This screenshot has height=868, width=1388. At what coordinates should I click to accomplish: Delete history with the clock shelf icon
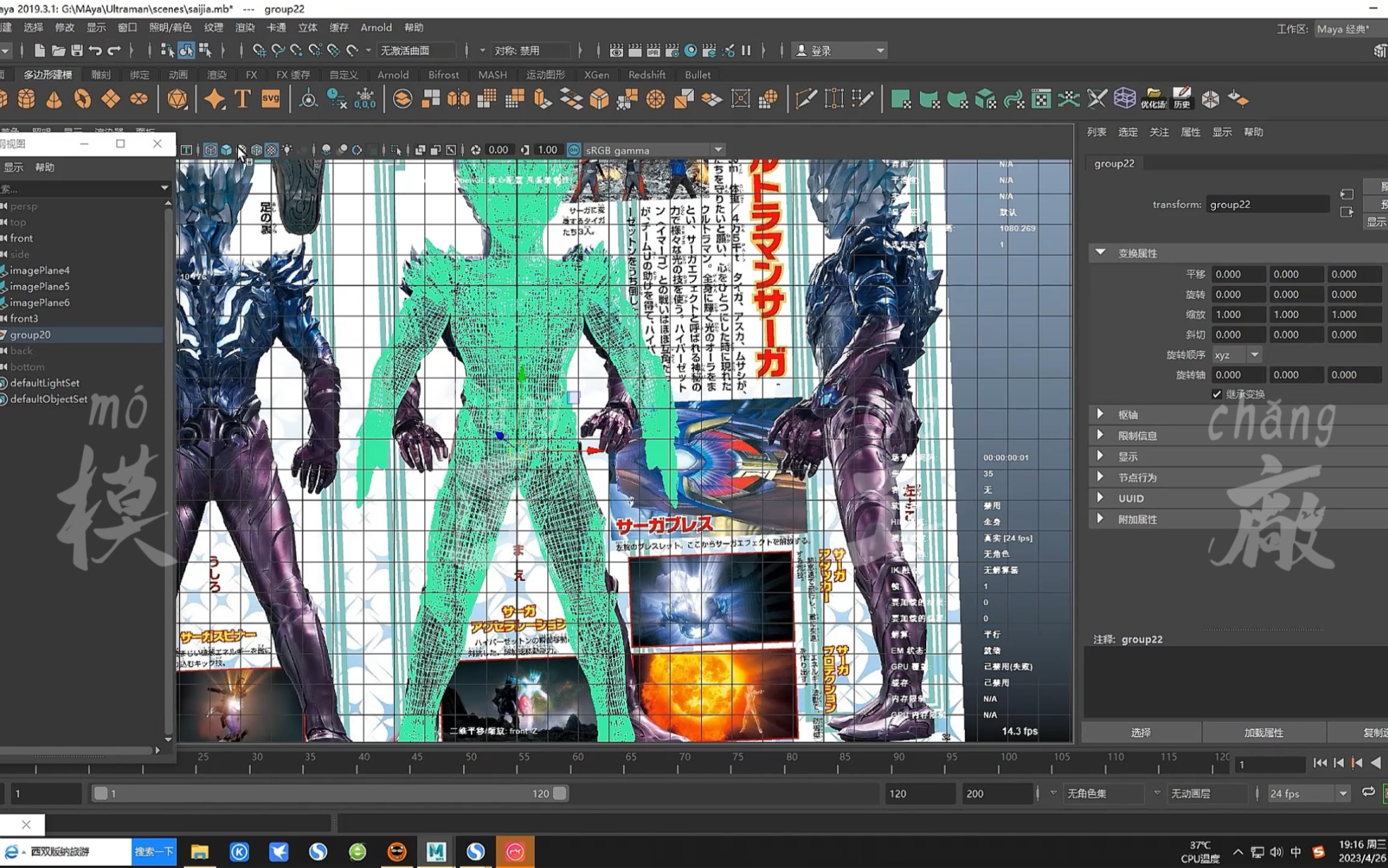coord(336,99)
